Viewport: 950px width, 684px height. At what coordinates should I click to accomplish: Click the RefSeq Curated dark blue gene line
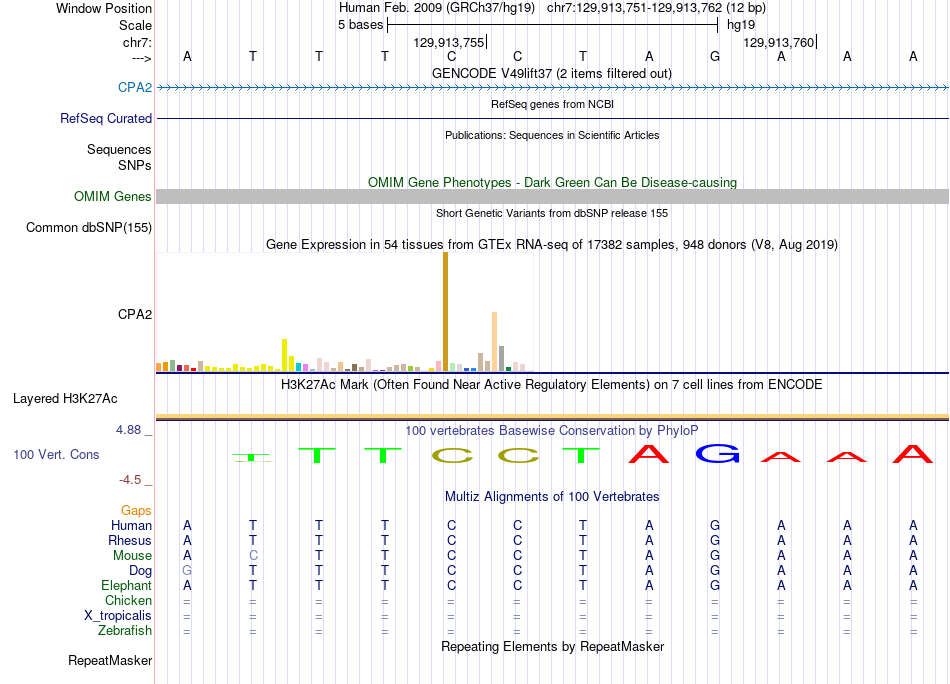coord(553,118)
